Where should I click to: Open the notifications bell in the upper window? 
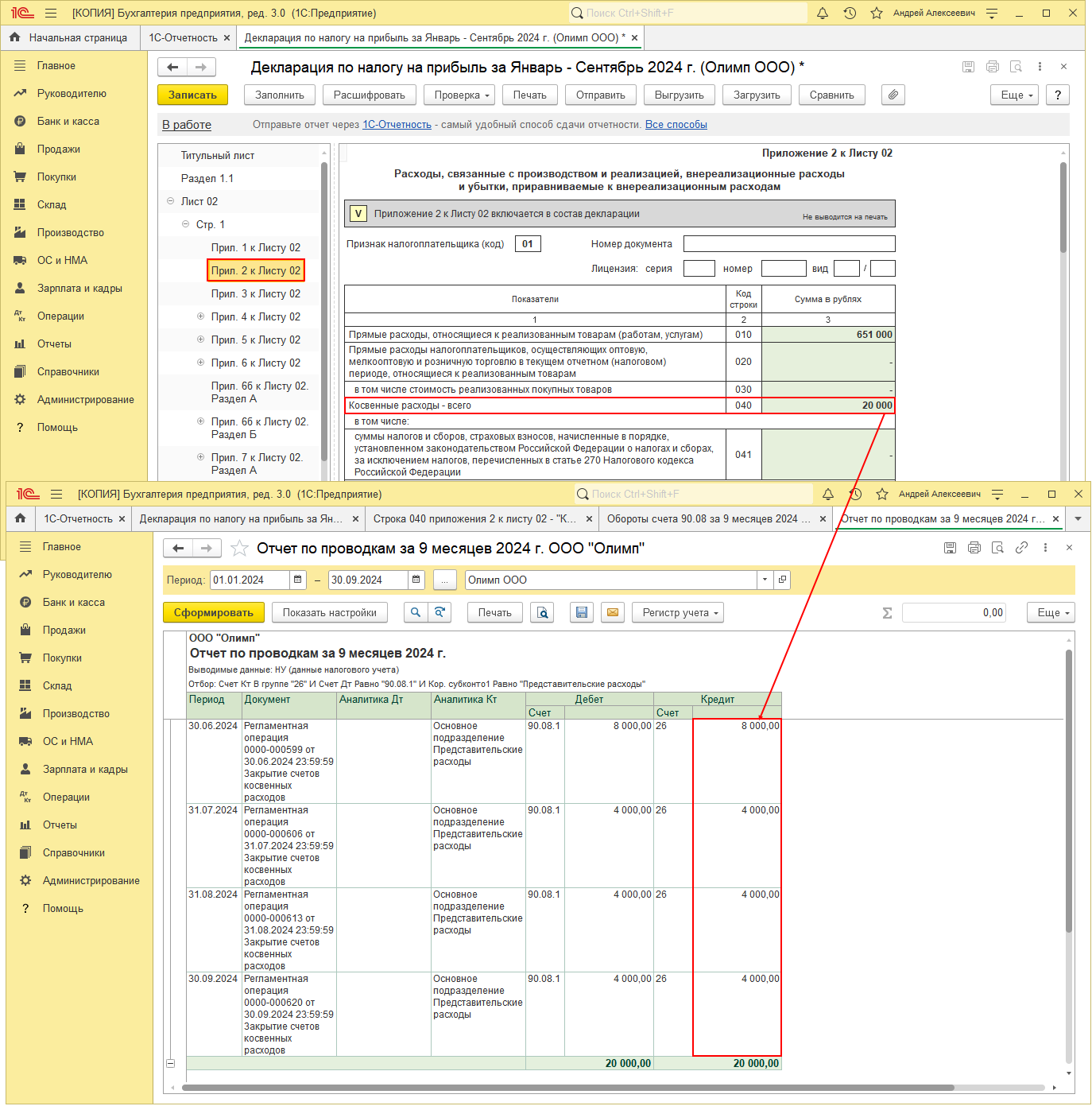point(823,13)
